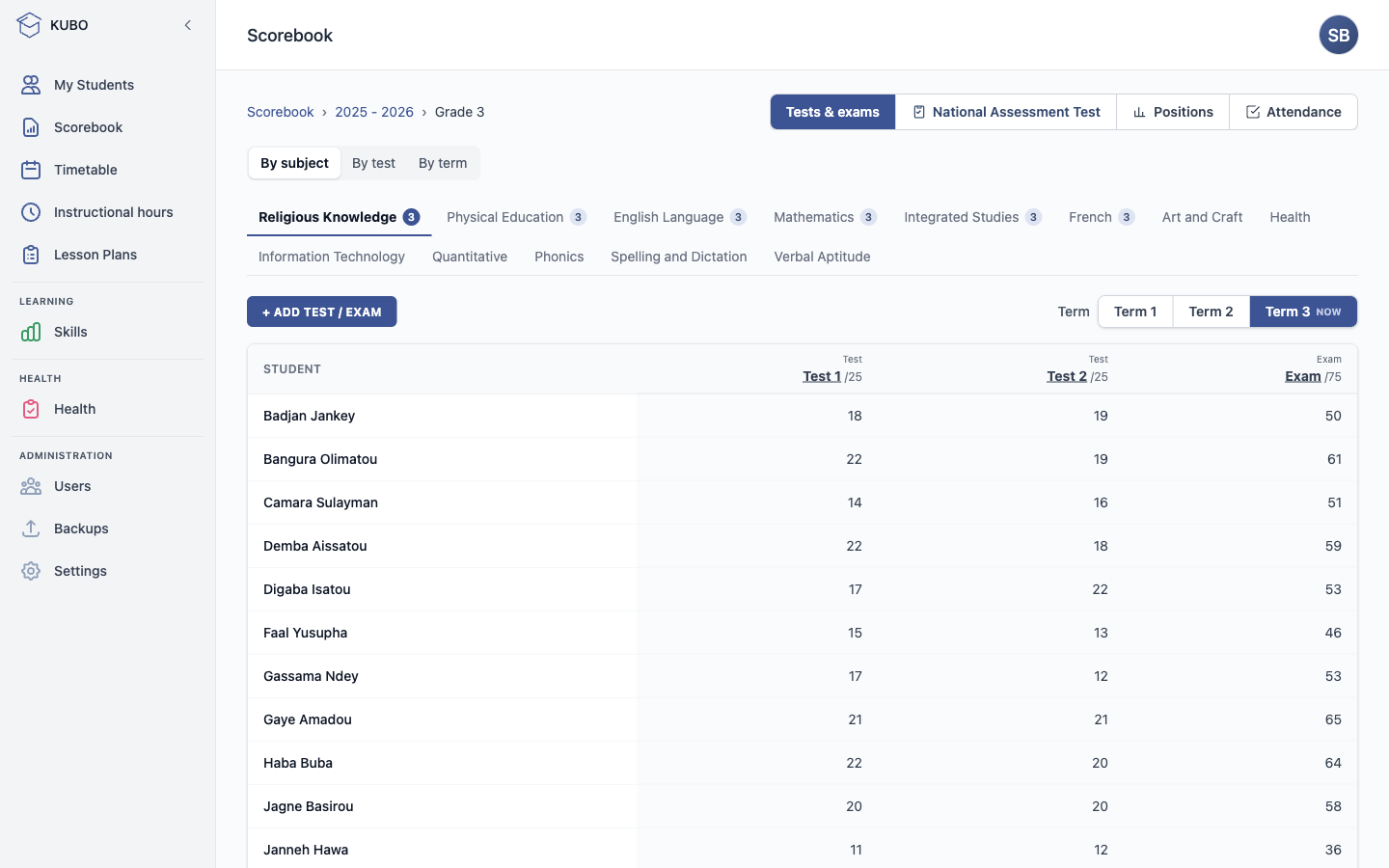Open the Settings gear icon
The height and width of the screenshot is (868, 1389).
31,571
